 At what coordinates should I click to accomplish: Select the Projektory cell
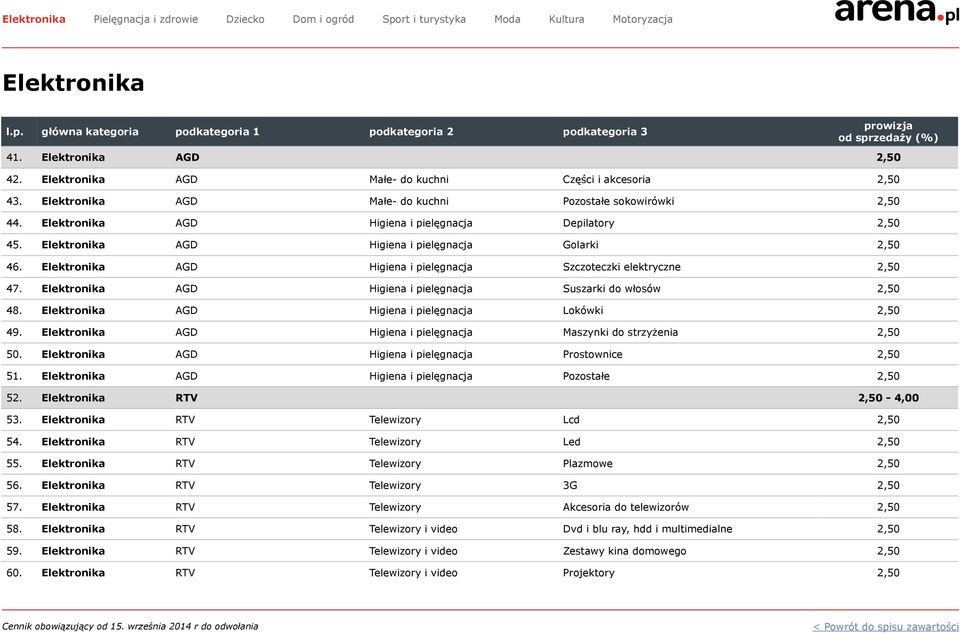pos(588,573)
